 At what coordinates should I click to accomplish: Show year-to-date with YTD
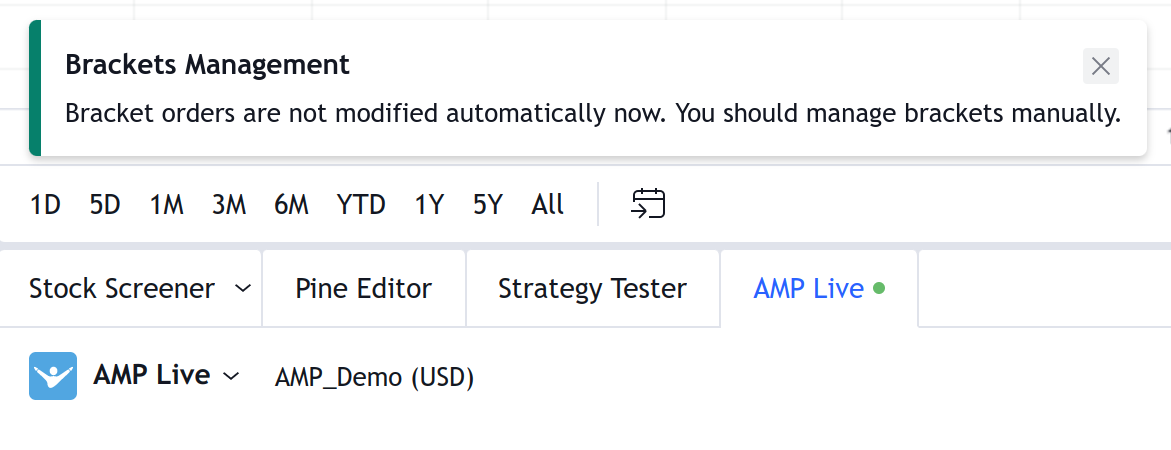click(361, 205)
